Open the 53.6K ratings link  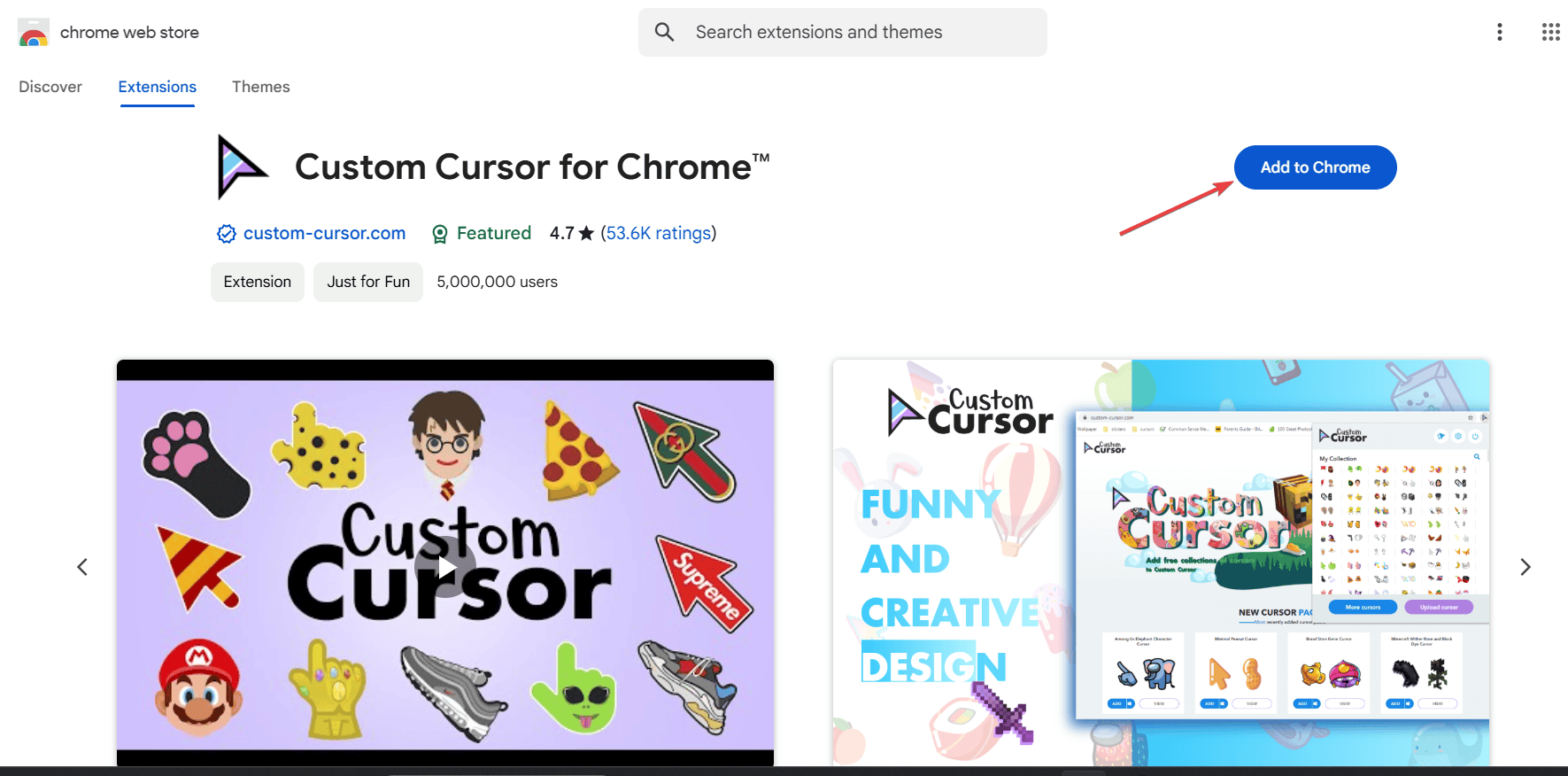pos(659,233)
